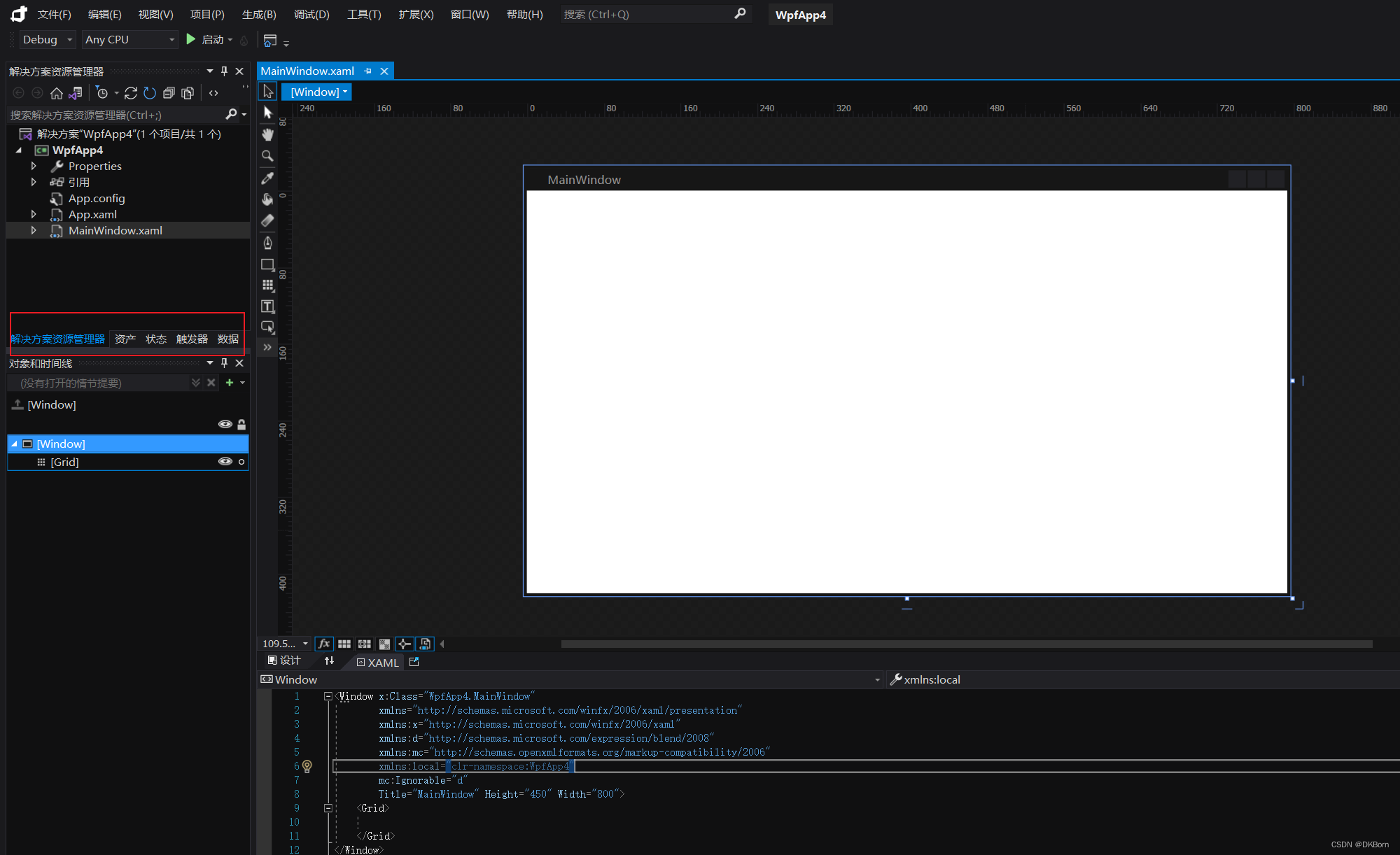The image size is (1400, 855).
Task: Select the Paint Bucket tool
Action: click(x=267, y=199)
